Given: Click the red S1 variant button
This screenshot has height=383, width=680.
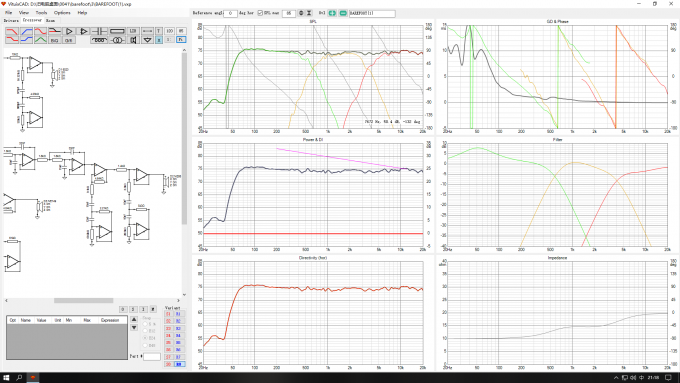Looking at the screenshot, I should tap(169, 314).
